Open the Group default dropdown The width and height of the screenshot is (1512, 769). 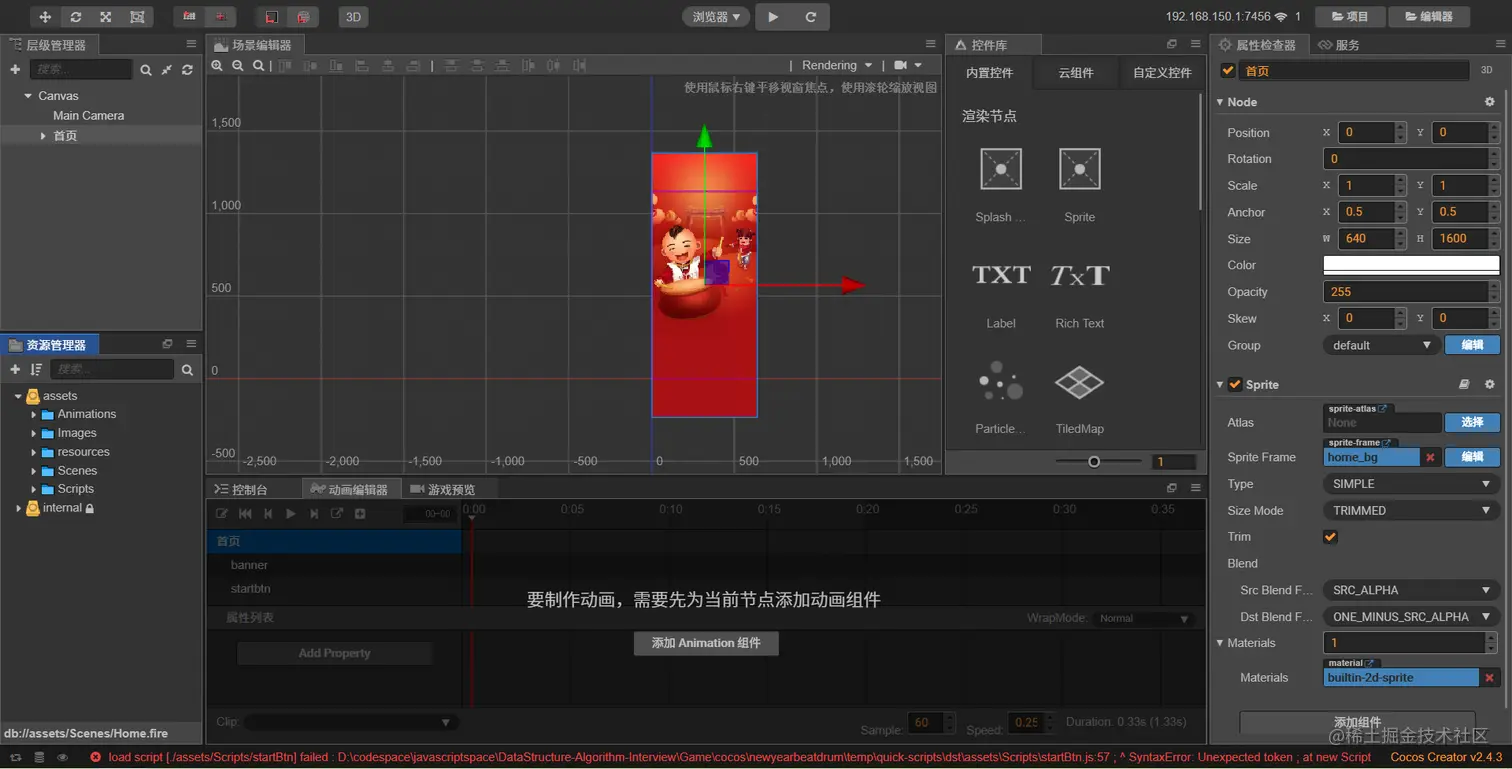click(1381, 345)
